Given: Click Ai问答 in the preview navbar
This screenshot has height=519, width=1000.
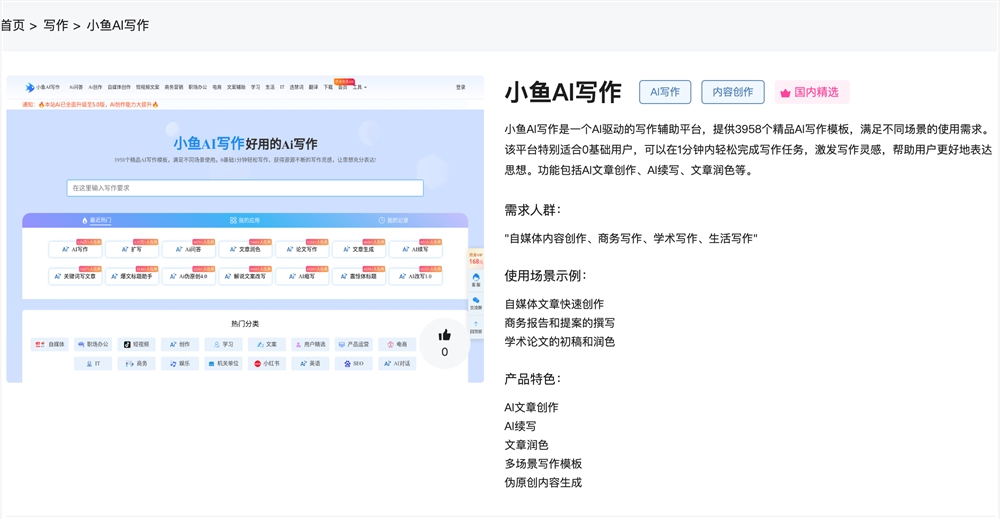Looking at the screenshot, I should pos(76,87).
